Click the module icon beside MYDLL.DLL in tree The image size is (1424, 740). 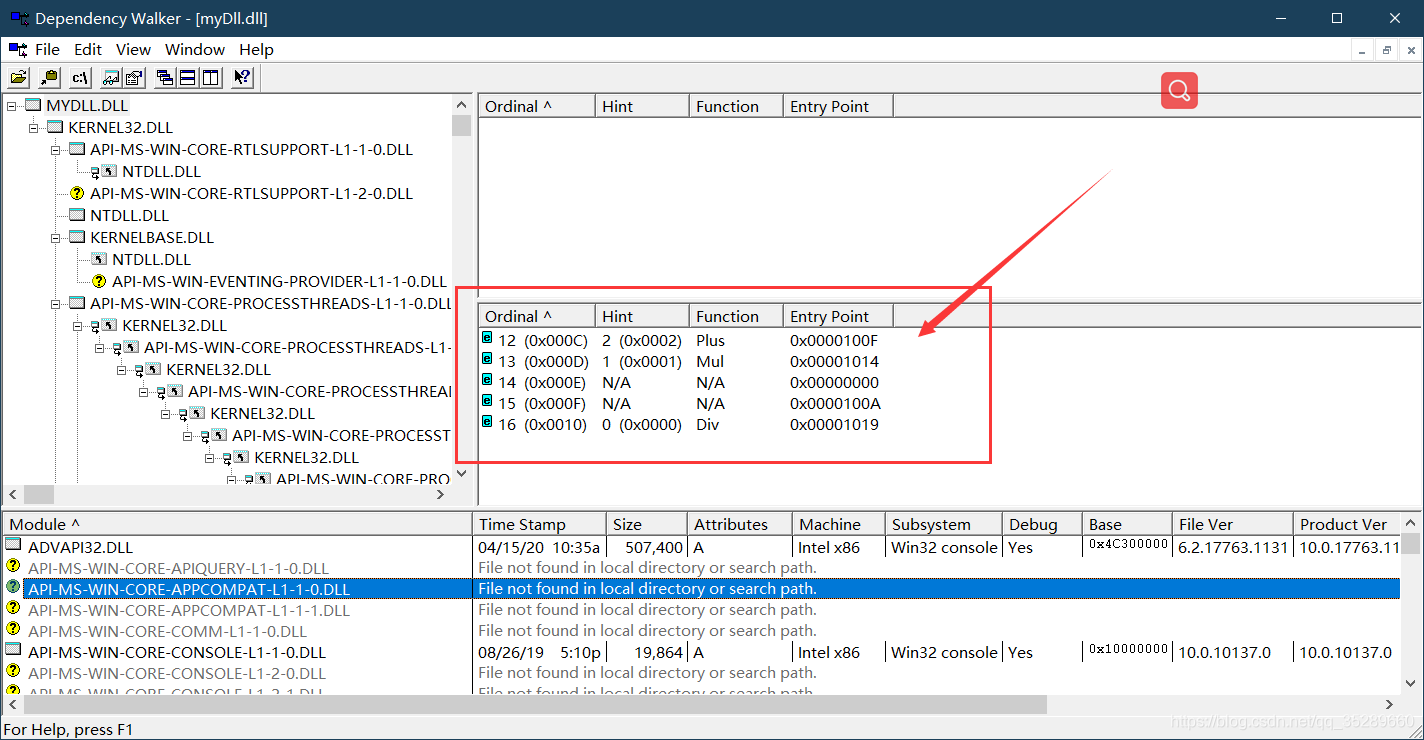pyautogui.click(x=33, y=105)
